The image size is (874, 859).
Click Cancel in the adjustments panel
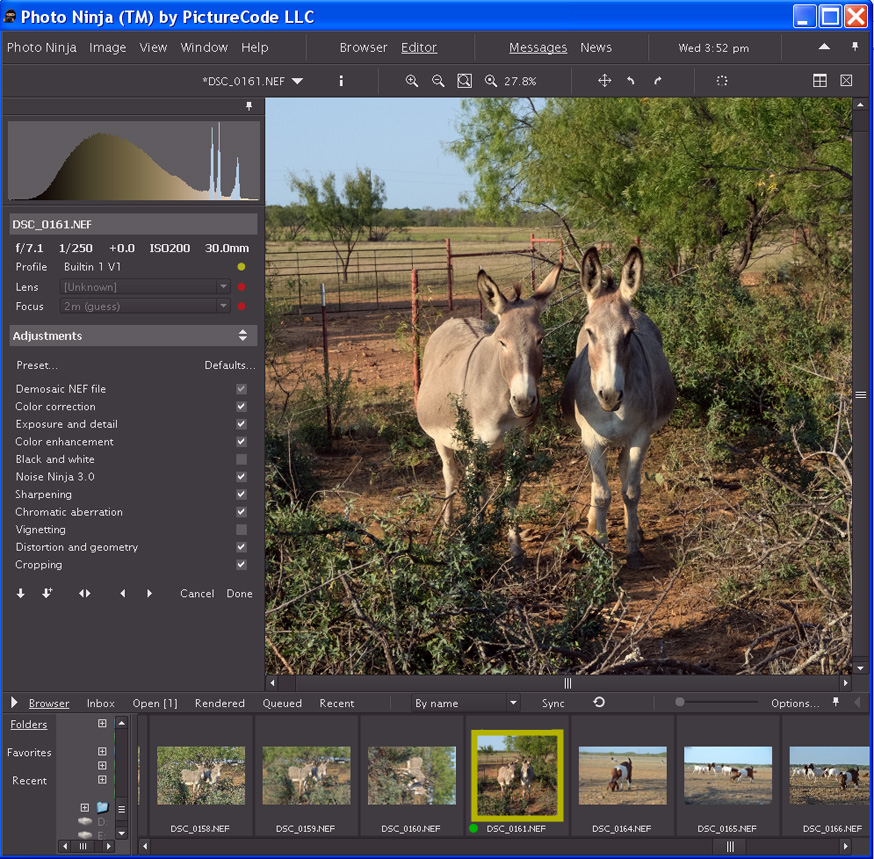pyautogui.click(x=197, y=593)
